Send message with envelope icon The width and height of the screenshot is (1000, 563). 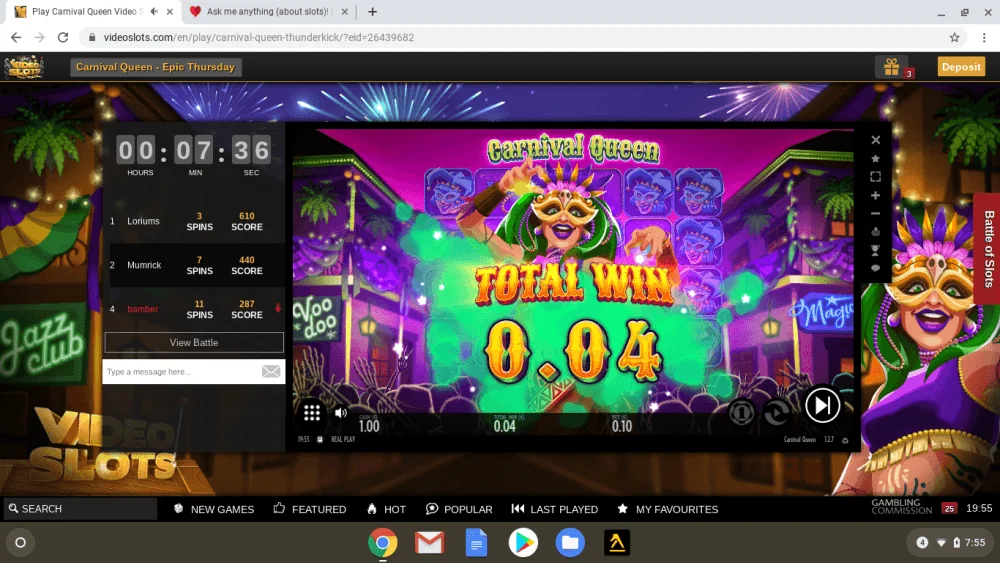271,372
